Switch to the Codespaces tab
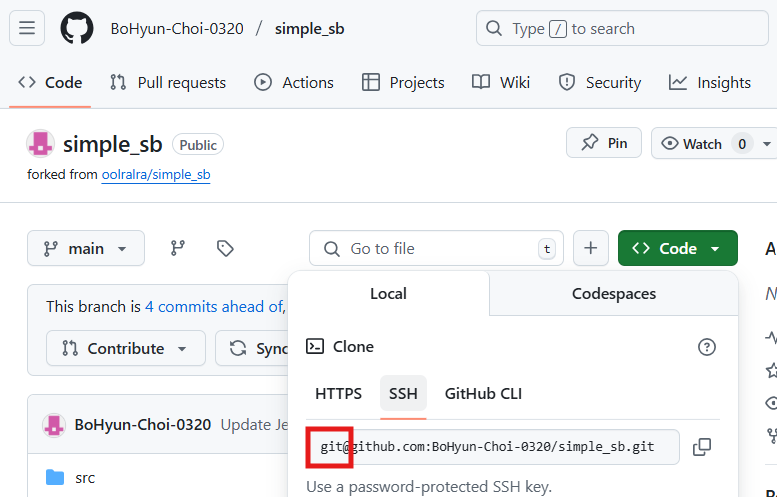The width and height of the screenshot is (777, 497). pyautogui.click(x=613, y=293)
